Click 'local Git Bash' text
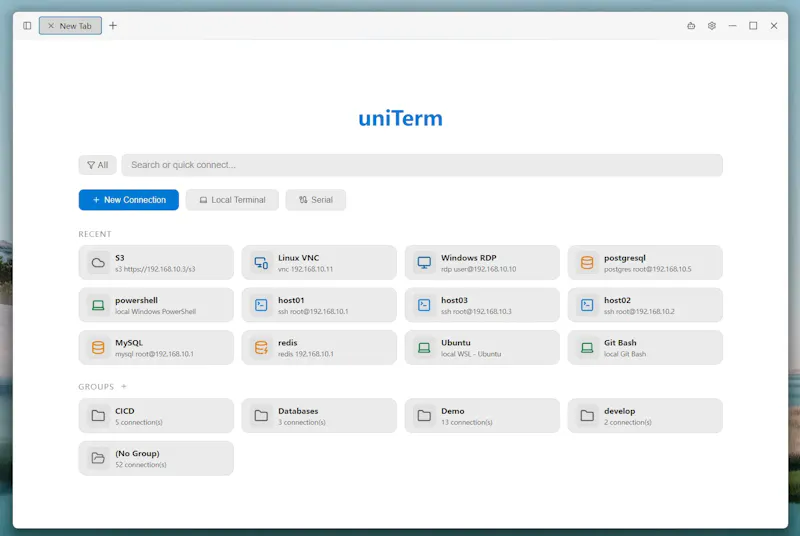 [625, 354]
